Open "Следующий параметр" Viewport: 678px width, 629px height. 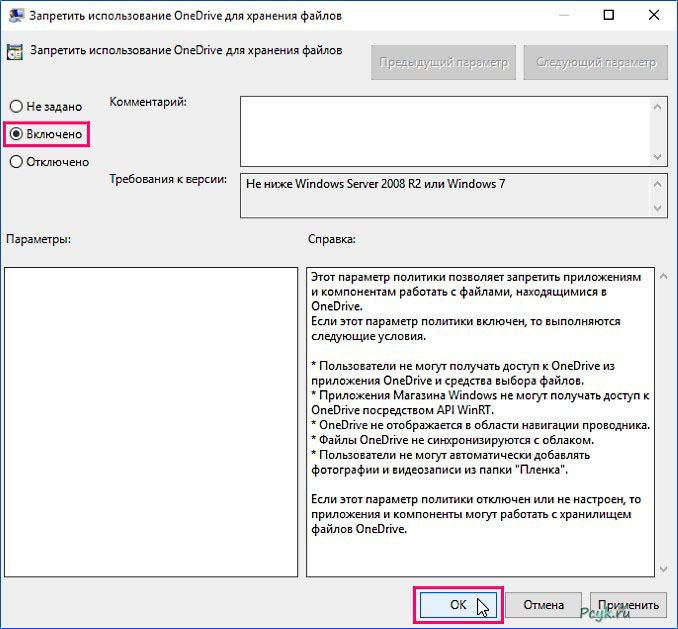(x=595, y=62)
